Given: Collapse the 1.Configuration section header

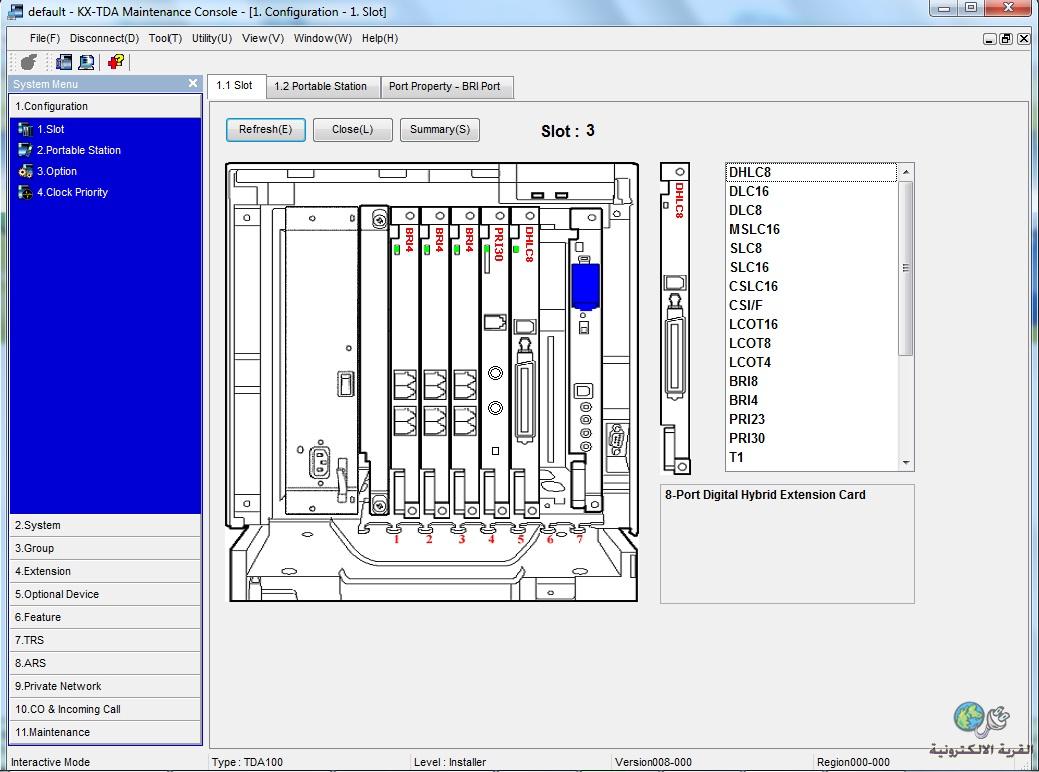Looking at the screenshot, I should tap(105, 106).
